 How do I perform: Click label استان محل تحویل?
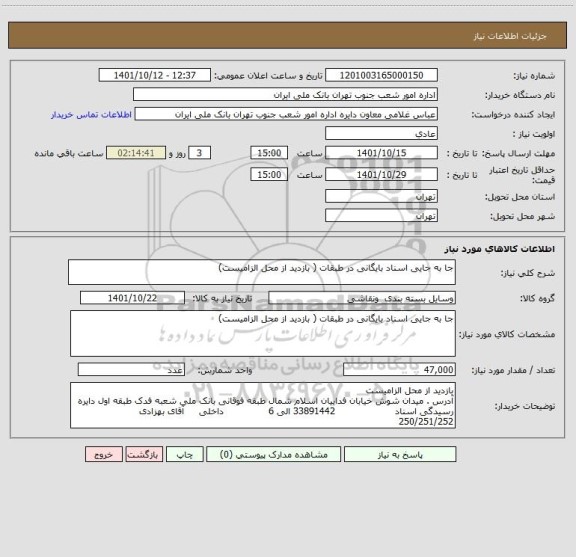pyautogui.click(x=520, y=197)
